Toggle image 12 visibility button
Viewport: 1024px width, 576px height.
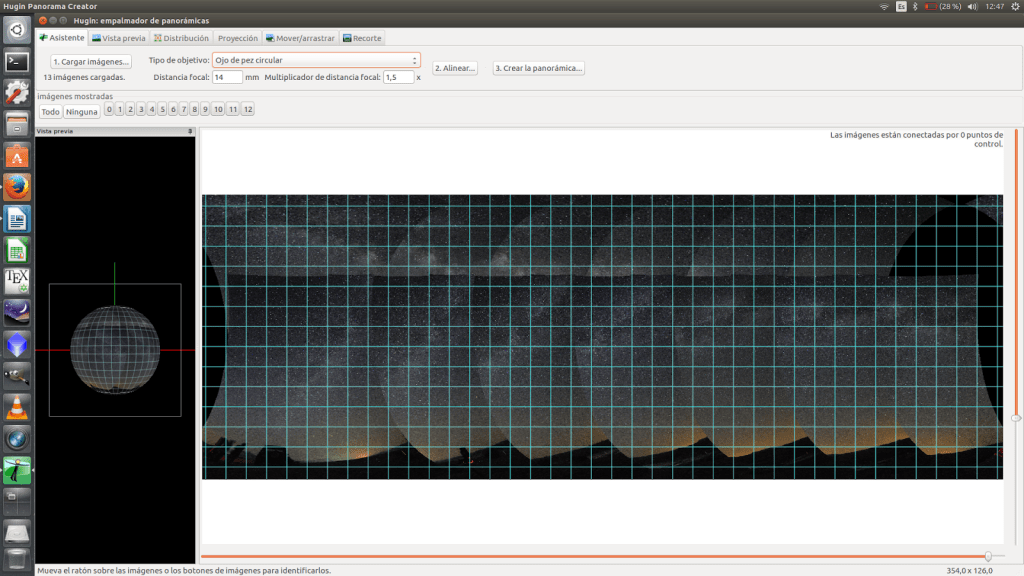248,110
